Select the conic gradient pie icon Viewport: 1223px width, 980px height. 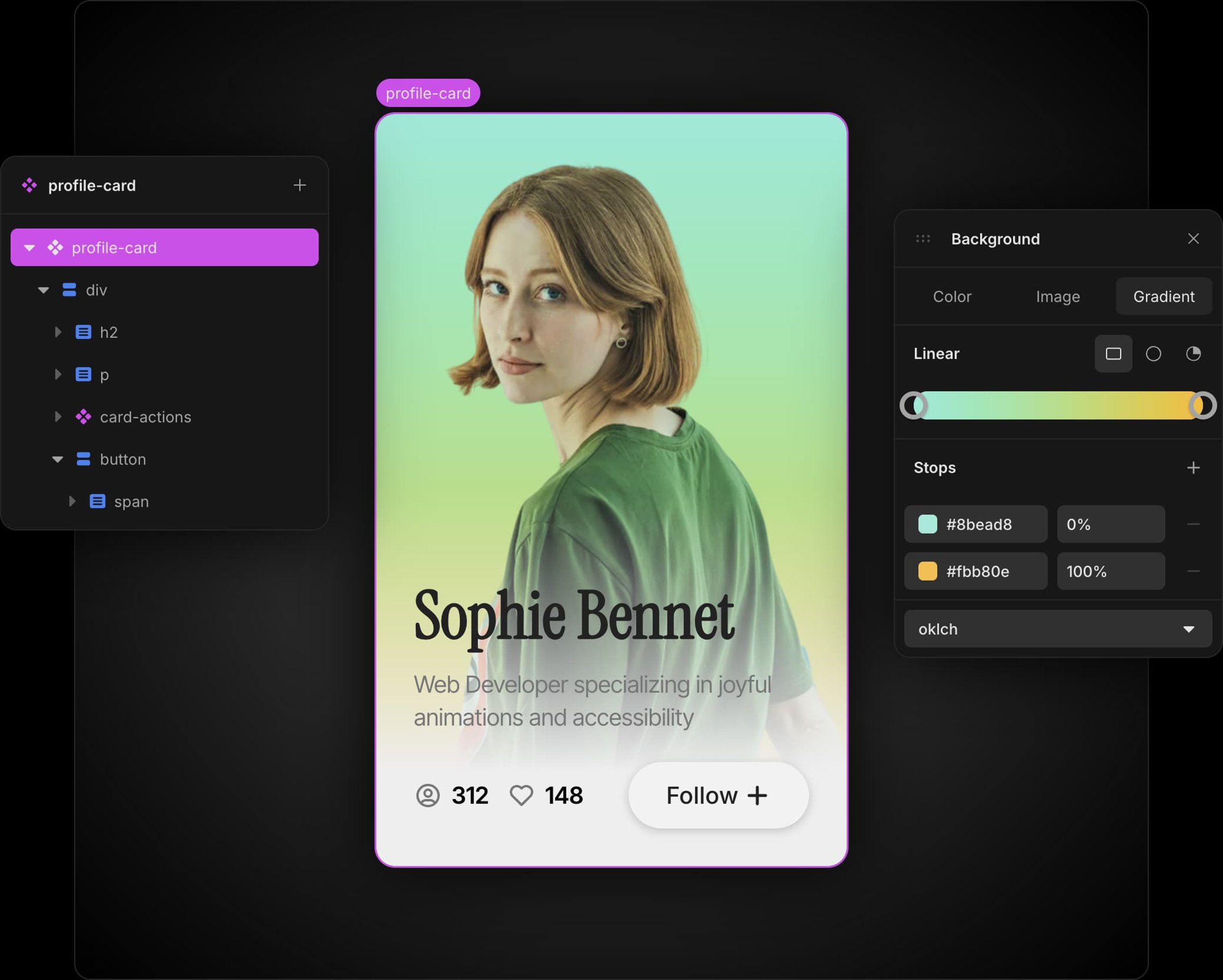[x=1193, y=354]
